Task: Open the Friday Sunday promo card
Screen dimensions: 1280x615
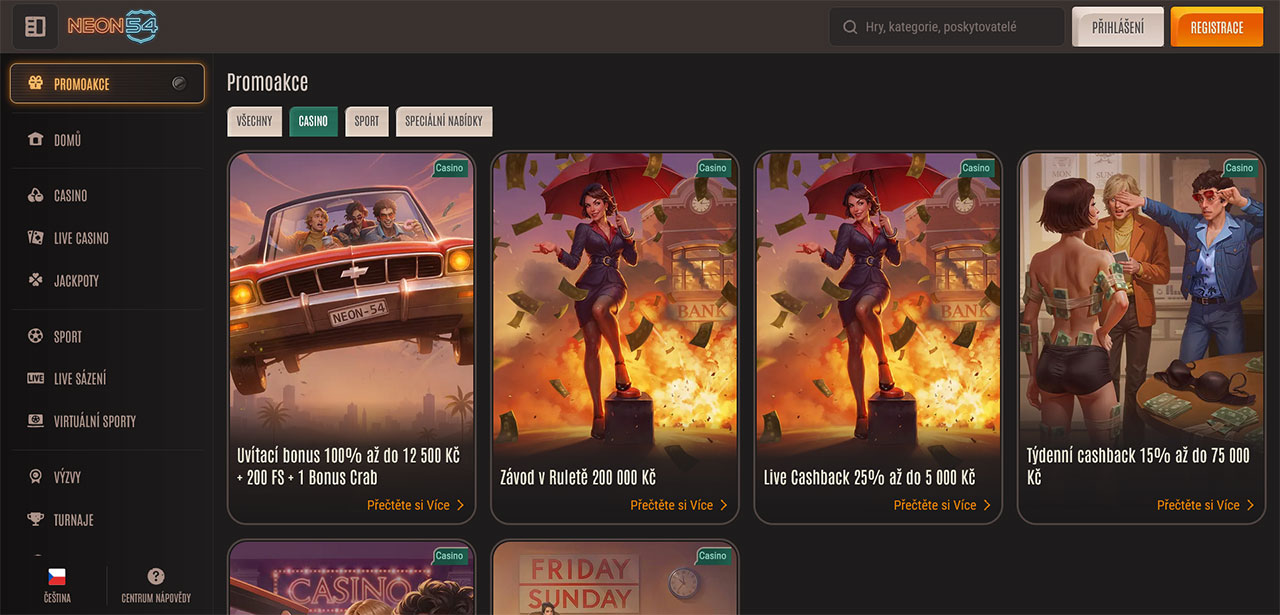Action: (x=615, y=578)
